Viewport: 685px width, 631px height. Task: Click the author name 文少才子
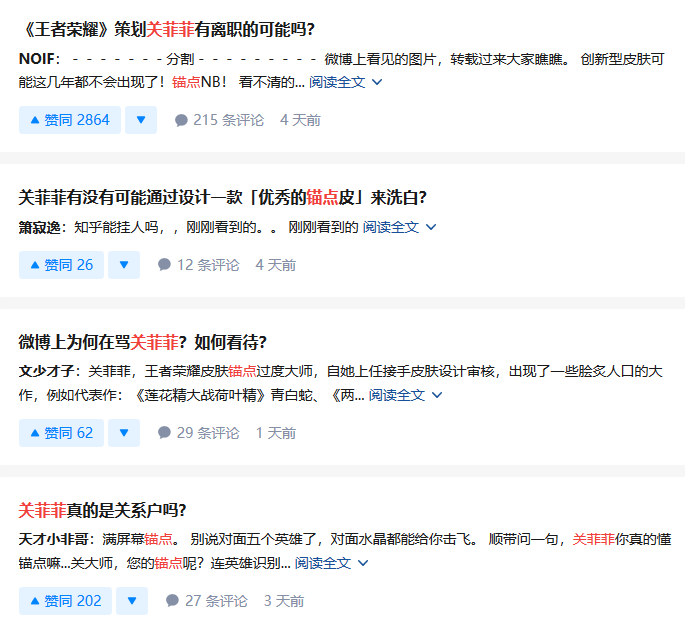pos(46,371)
